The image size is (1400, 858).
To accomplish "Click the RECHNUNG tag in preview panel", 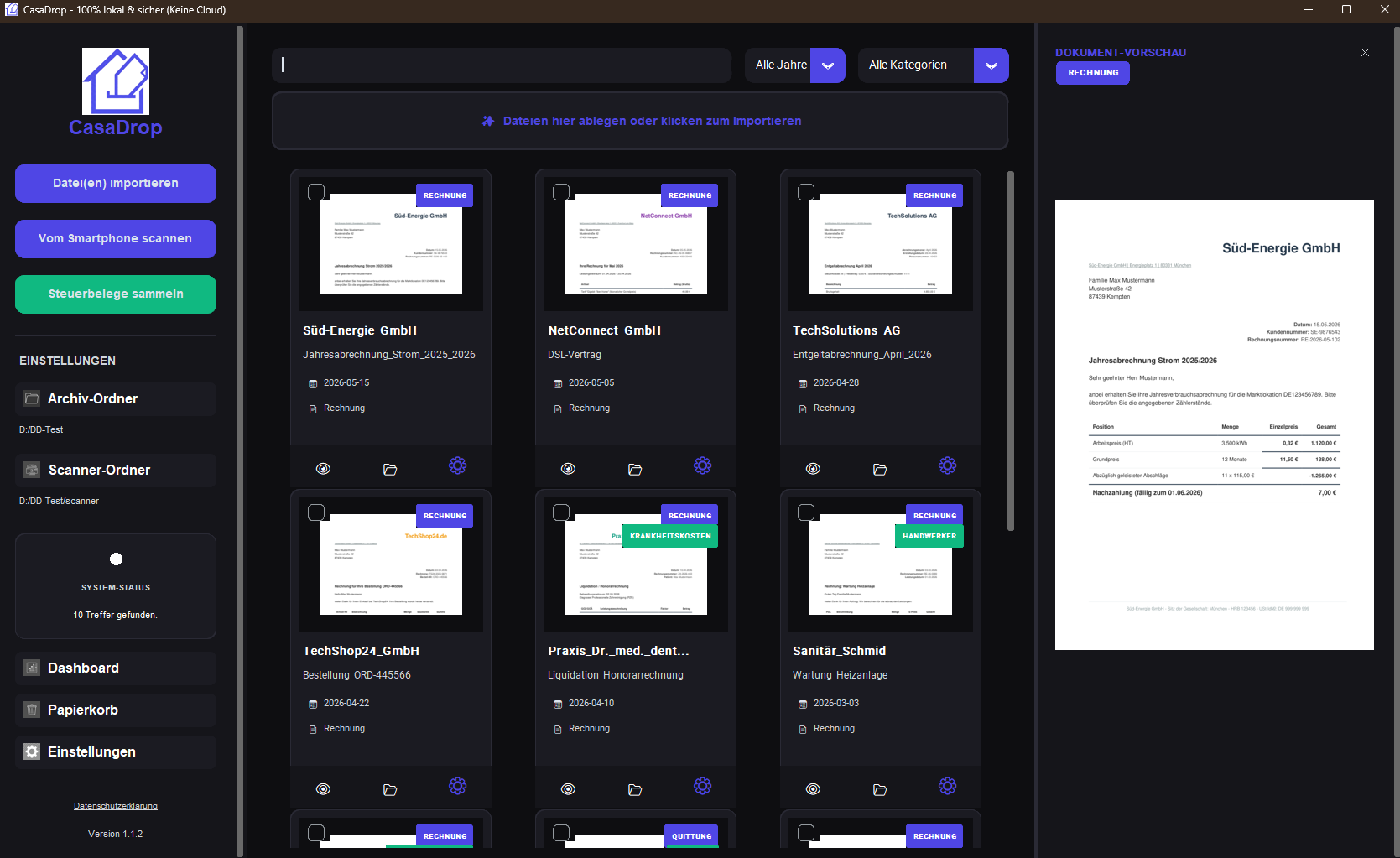I will point(1093,73).
